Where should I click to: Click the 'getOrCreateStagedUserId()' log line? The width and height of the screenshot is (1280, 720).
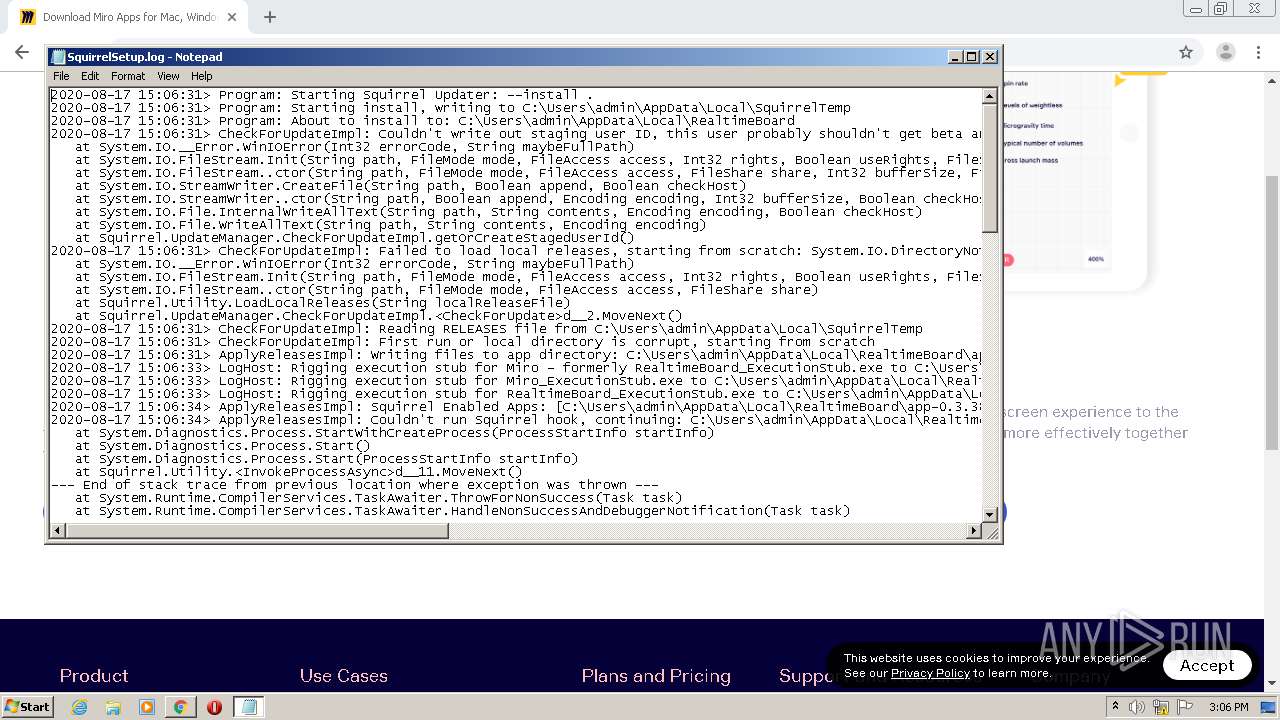354,238
